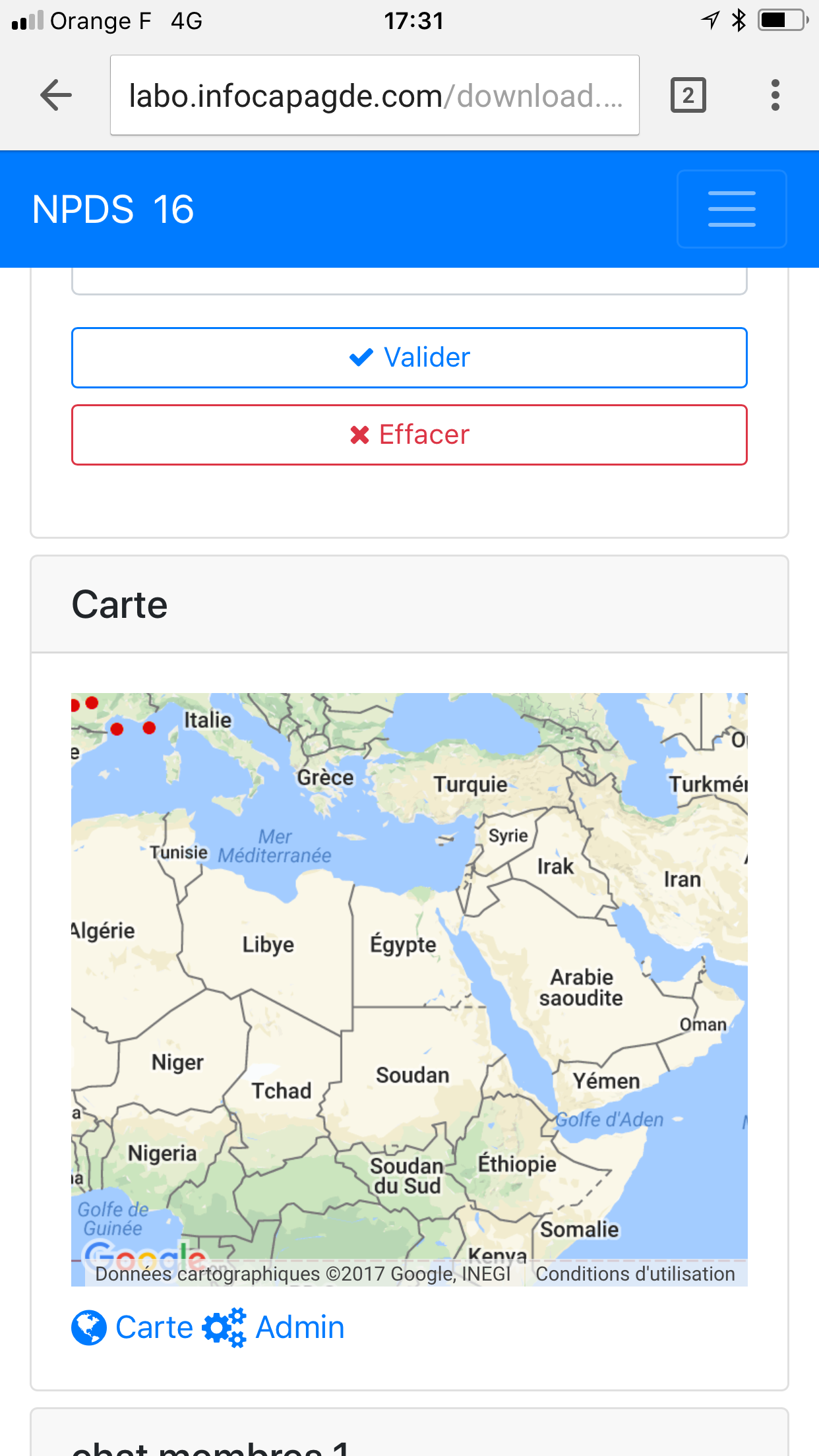Open the browser three-dot menu
This screenshot has width=819, height=1456.
click(775, 96)
